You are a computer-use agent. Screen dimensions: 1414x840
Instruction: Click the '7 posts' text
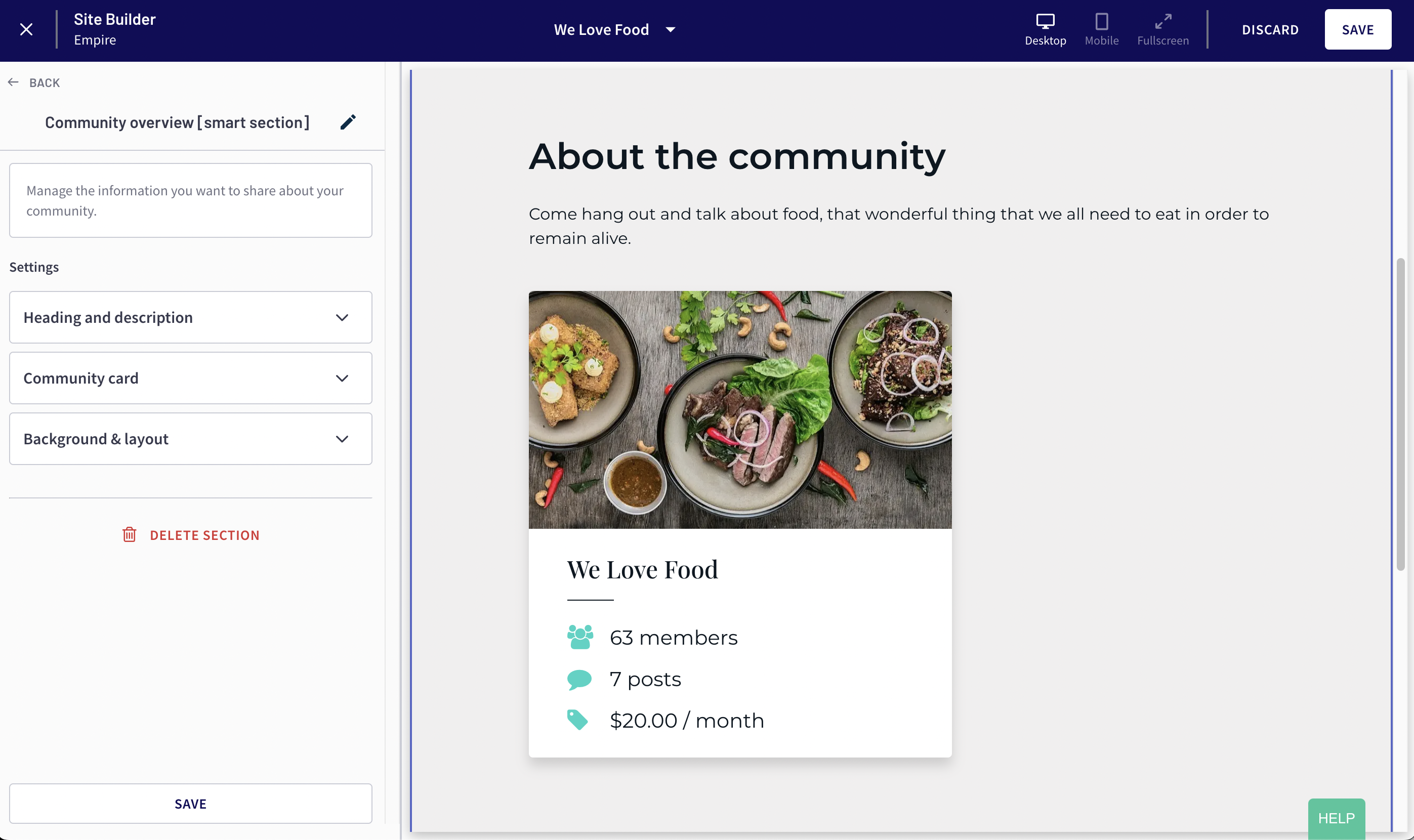click(645, 679)
